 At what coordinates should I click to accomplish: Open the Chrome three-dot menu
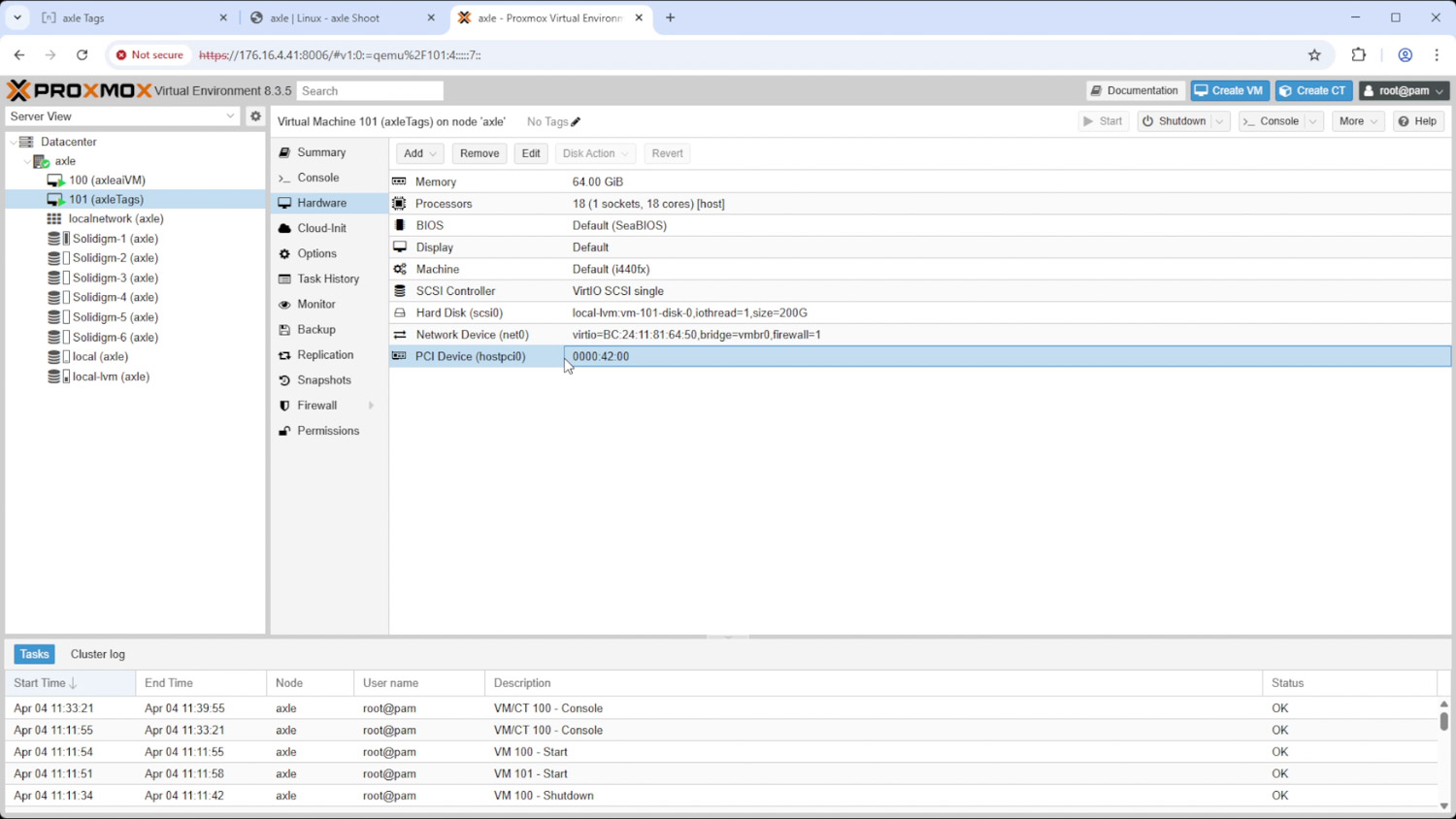point(1438,55)
